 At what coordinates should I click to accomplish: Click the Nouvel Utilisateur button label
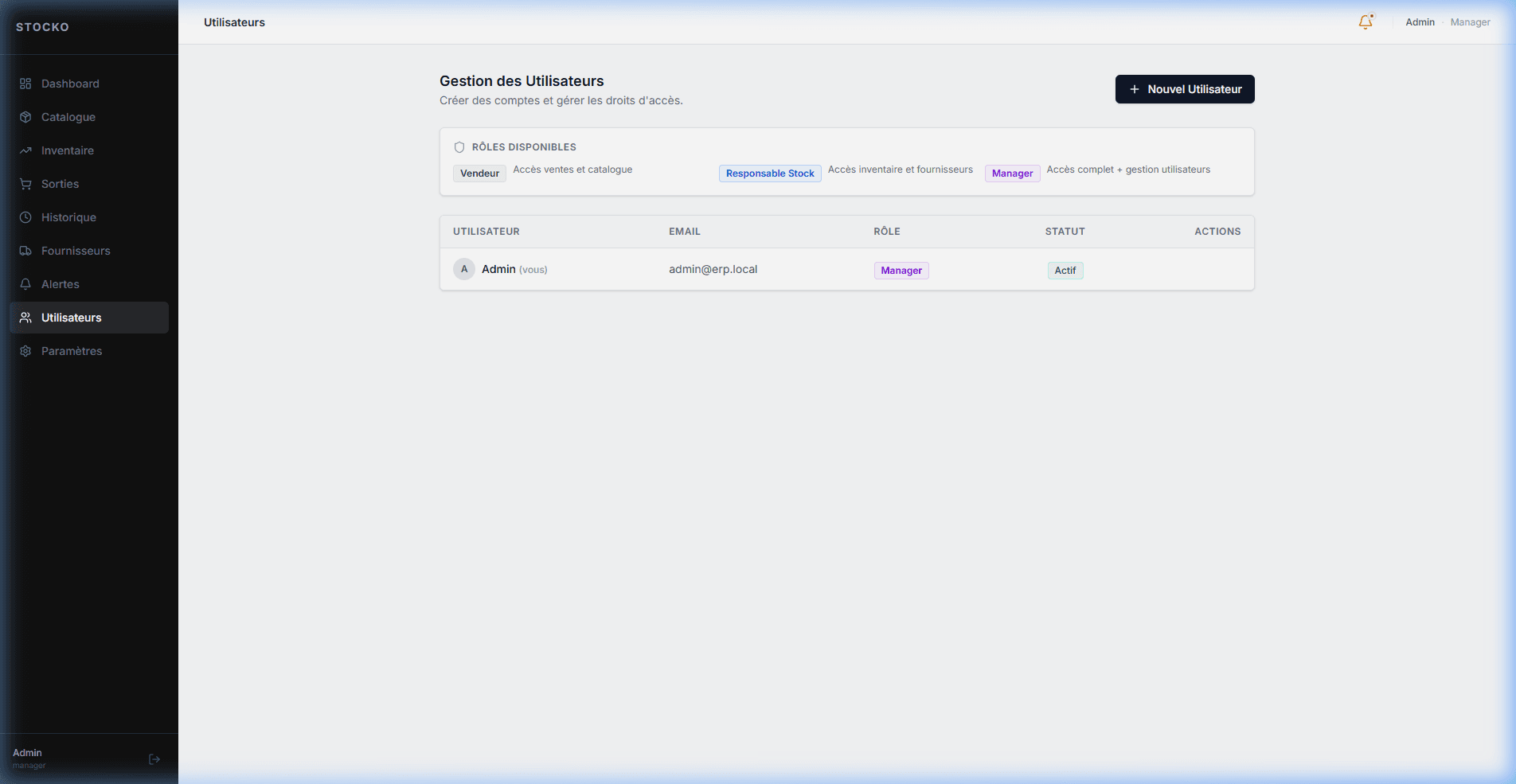(x=1194, y=89)
